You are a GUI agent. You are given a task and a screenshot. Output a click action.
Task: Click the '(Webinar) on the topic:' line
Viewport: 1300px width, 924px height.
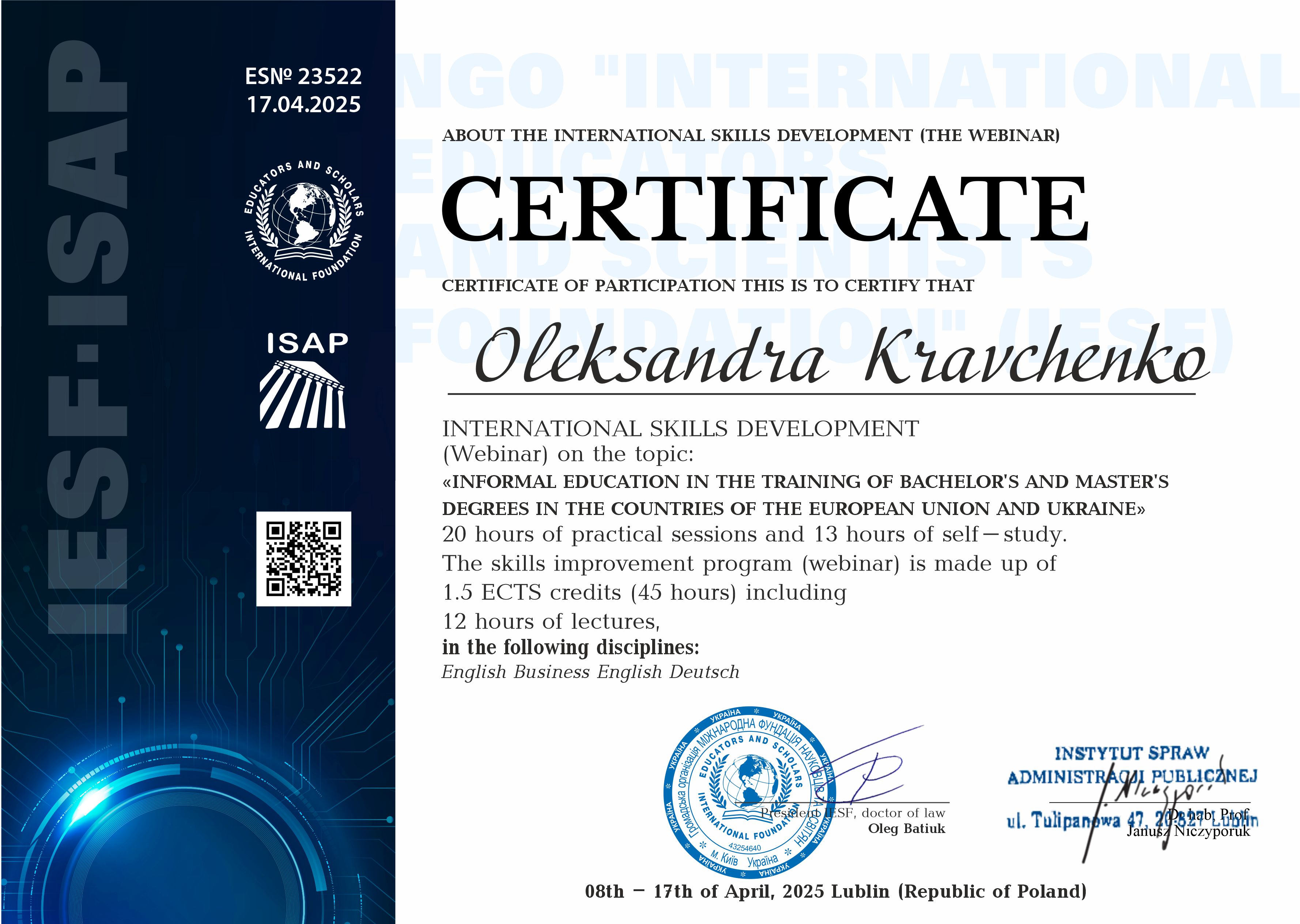568,454
